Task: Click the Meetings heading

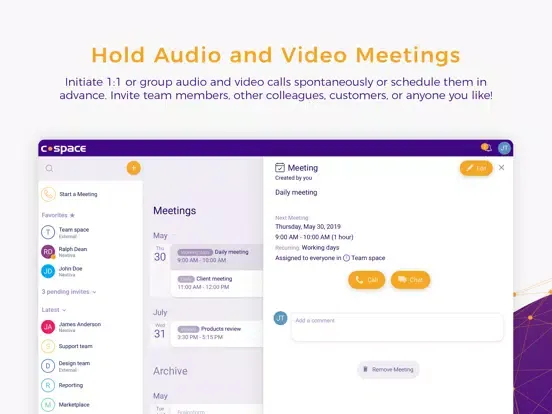Action: click(x=175, y=211)
